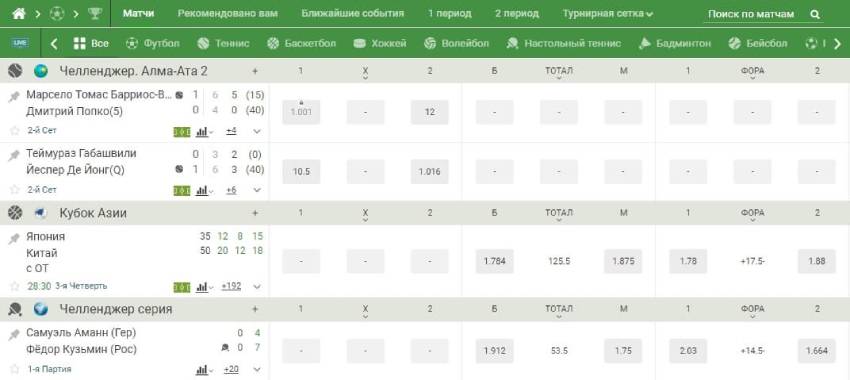Open the trophy tournaments icon in breadcrumb
This screenshot has height=380, width=850.
pos(95,14)
